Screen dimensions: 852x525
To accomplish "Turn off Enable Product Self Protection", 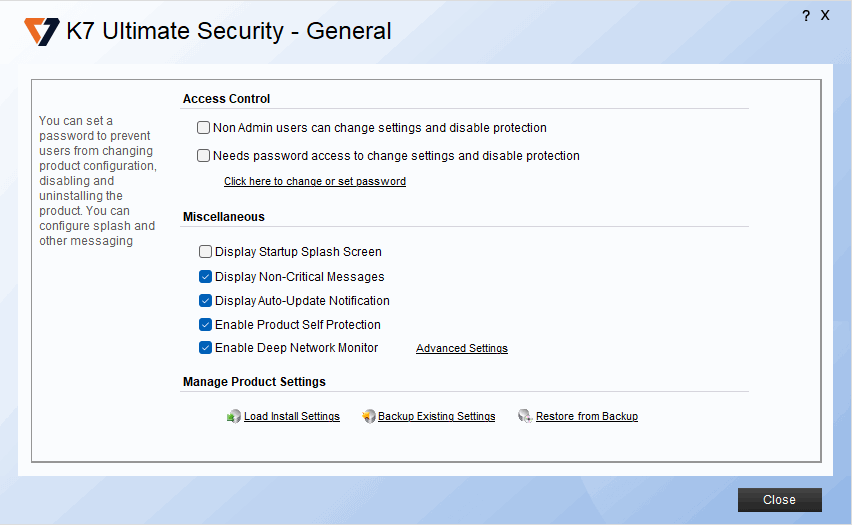I will pyautogui.click(x=206, y=325).
